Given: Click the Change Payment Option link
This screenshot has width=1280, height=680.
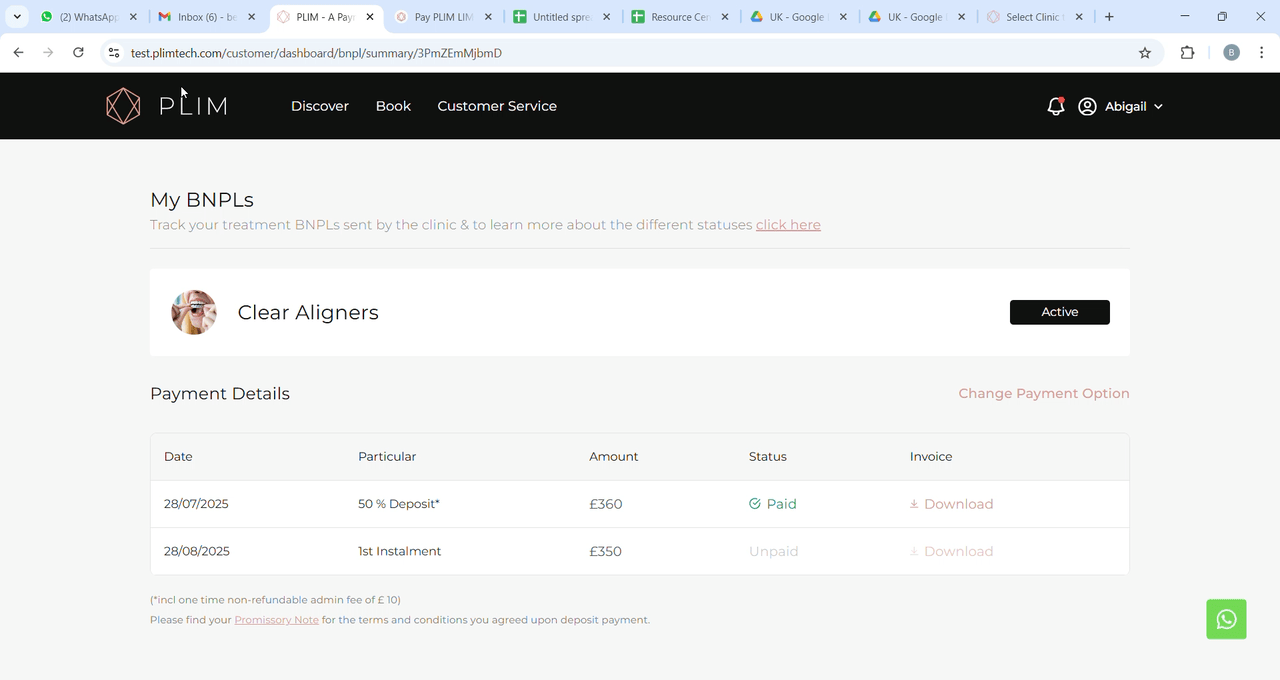Looking at the screenshot, I should point(1044,393).
